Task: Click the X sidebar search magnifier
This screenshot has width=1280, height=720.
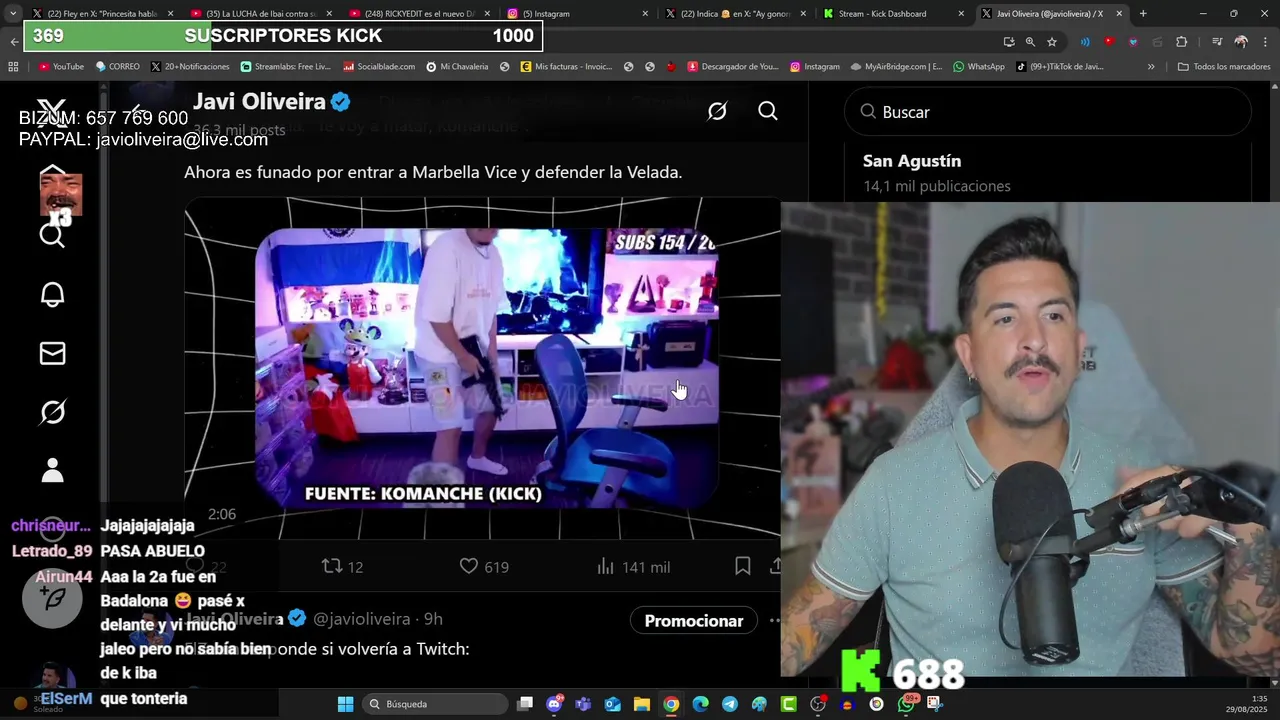Action: (52, 236)
